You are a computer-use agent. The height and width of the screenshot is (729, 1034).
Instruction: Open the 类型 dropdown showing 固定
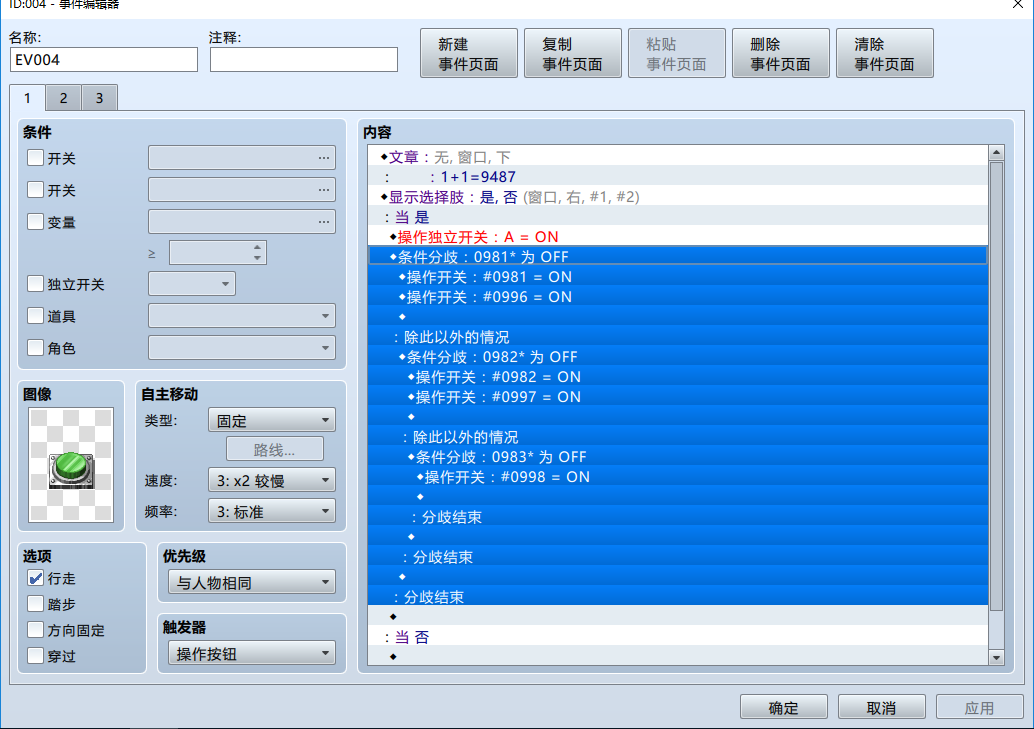coord(272,420)
